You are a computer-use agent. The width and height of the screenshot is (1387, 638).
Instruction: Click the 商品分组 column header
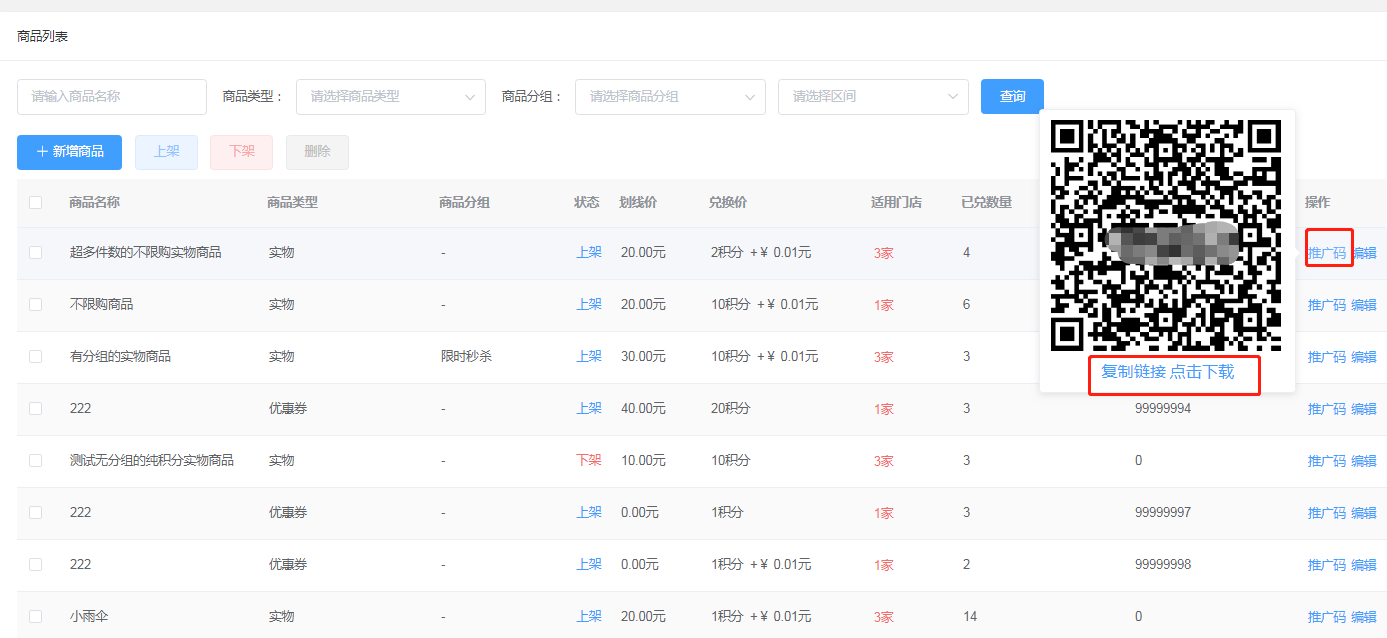pyautogui.click(x=465, y=202)
